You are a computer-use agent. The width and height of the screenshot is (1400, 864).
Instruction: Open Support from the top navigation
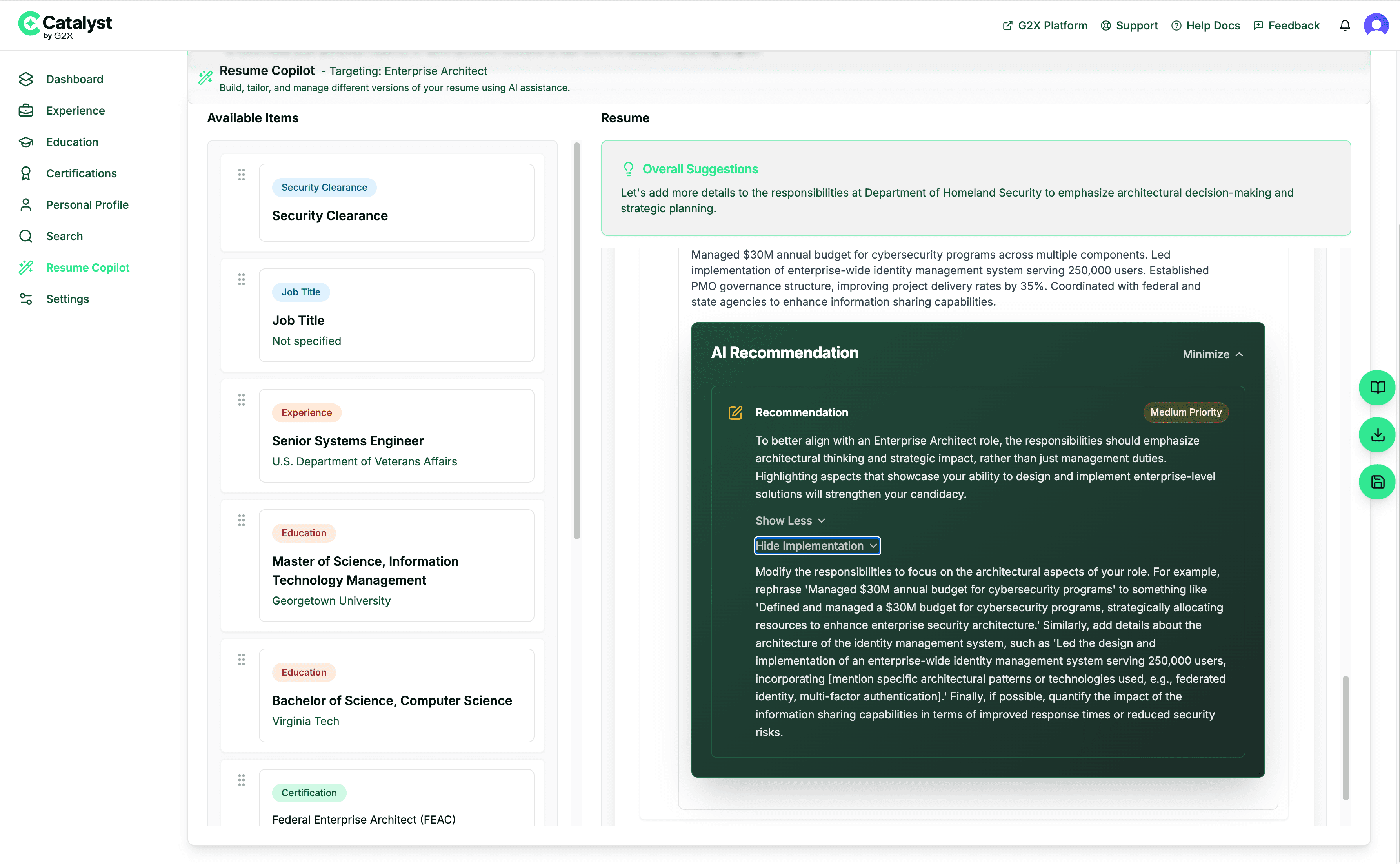(1130, 25)
